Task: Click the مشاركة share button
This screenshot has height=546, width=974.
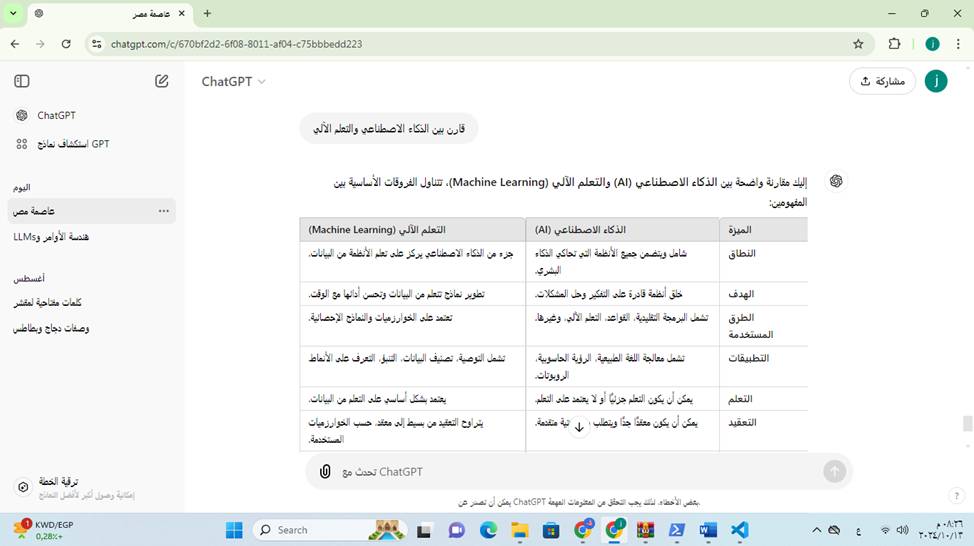Action: 882,82
